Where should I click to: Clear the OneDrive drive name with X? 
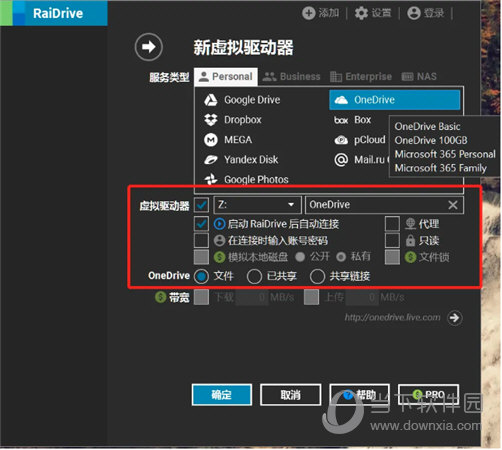[x=453, y=205]
